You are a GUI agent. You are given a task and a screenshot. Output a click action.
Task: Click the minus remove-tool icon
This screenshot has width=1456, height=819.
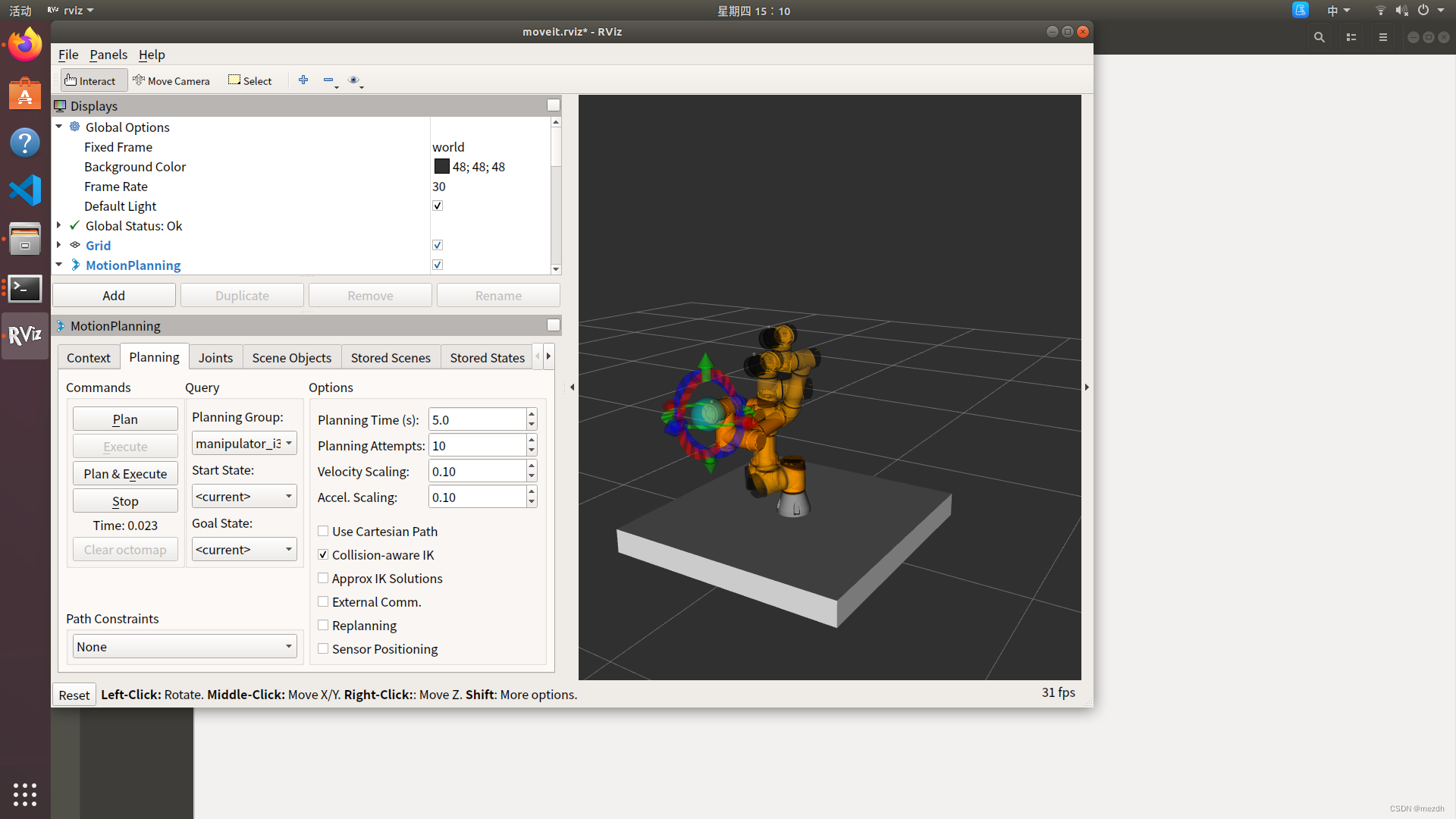pyautogui.click(x=328, y=80)
